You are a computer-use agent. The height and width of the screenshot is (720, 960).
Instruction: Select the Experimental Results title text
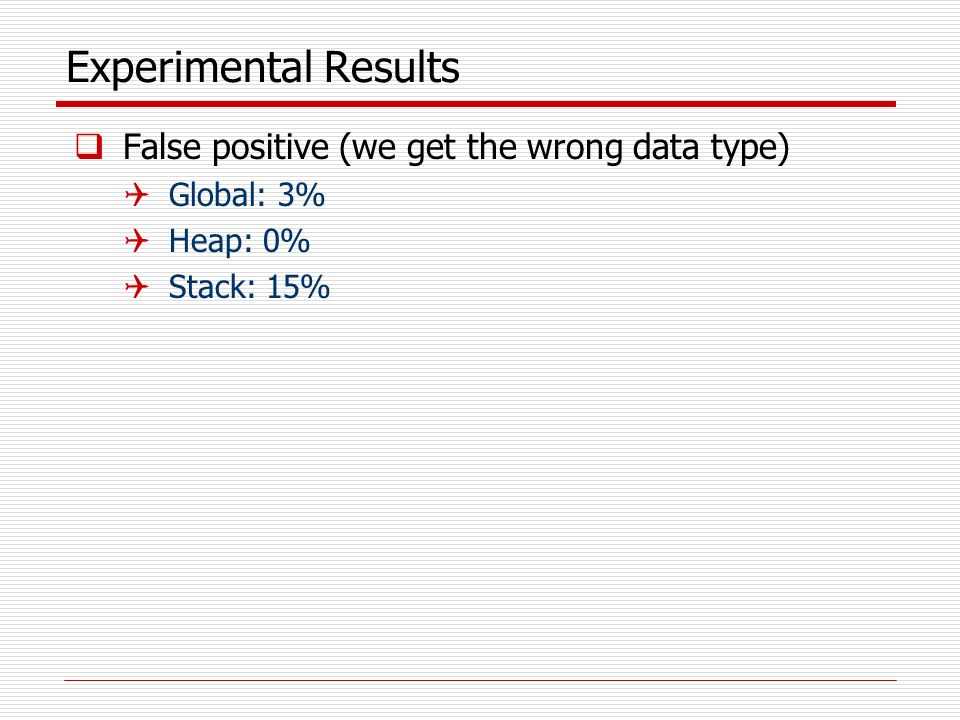tap(263, 67)
